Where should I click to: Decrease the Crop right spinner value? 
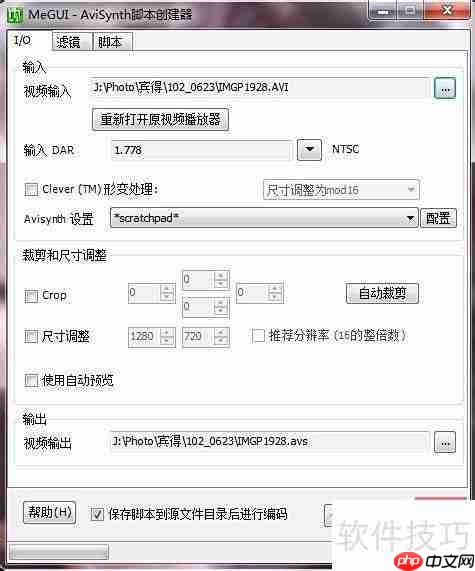coord(275,298)
